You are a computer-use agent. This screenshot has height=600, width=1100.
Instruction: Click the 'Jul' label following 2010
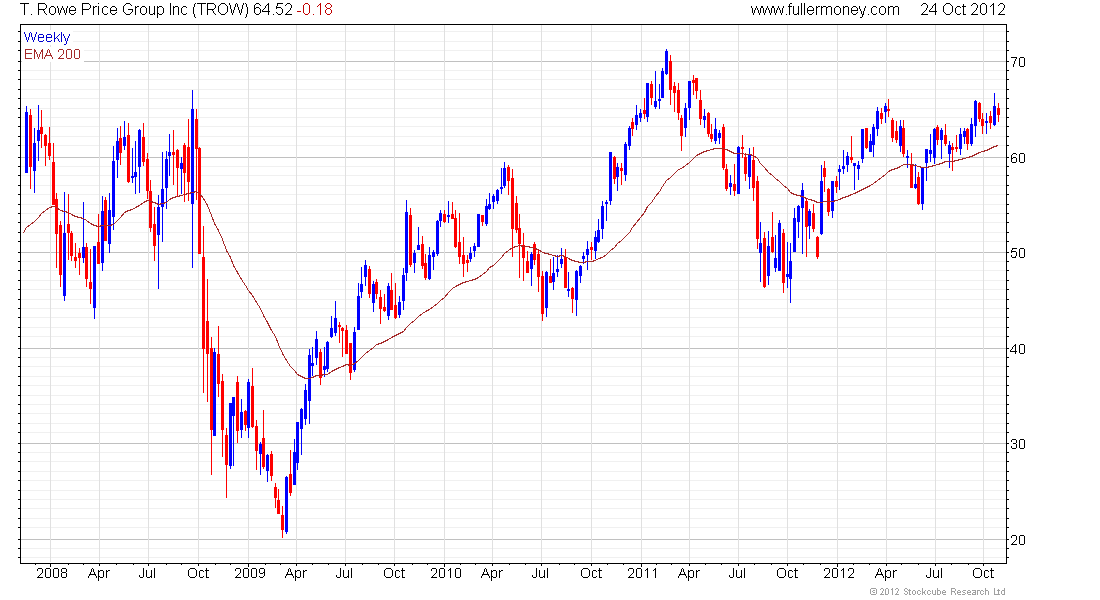[x=540, y=573]
